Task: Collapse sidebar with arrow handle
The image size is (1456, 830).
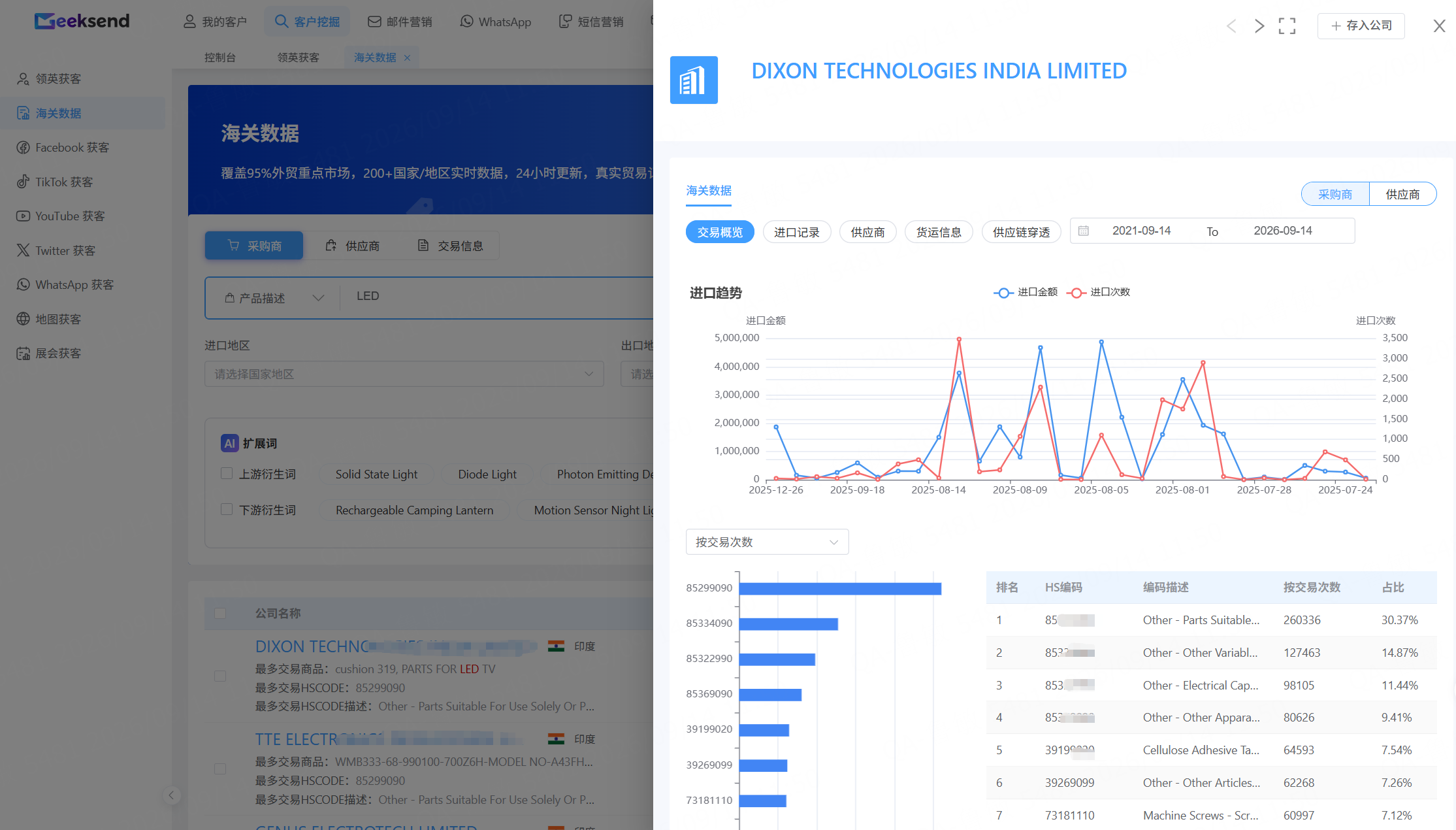Action: 171,795
